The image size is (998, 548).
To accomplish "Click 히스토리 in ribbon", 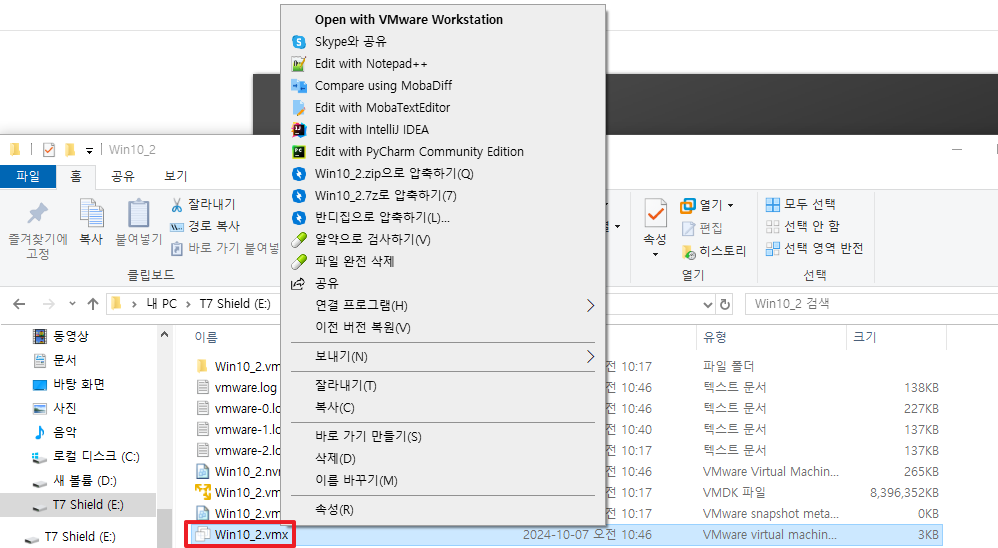I will pos(713,251).
